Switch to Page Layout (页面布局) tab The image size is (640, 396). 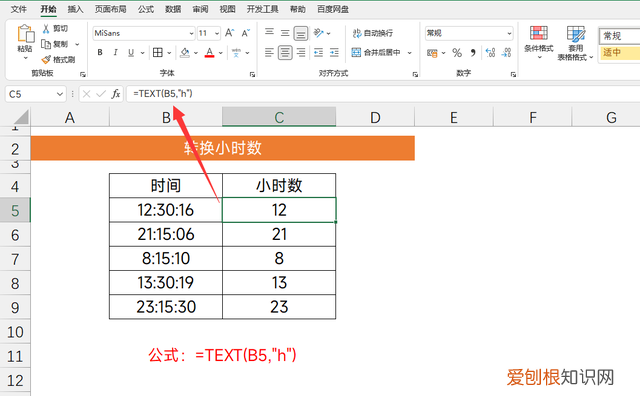click(x=111, y=9)
